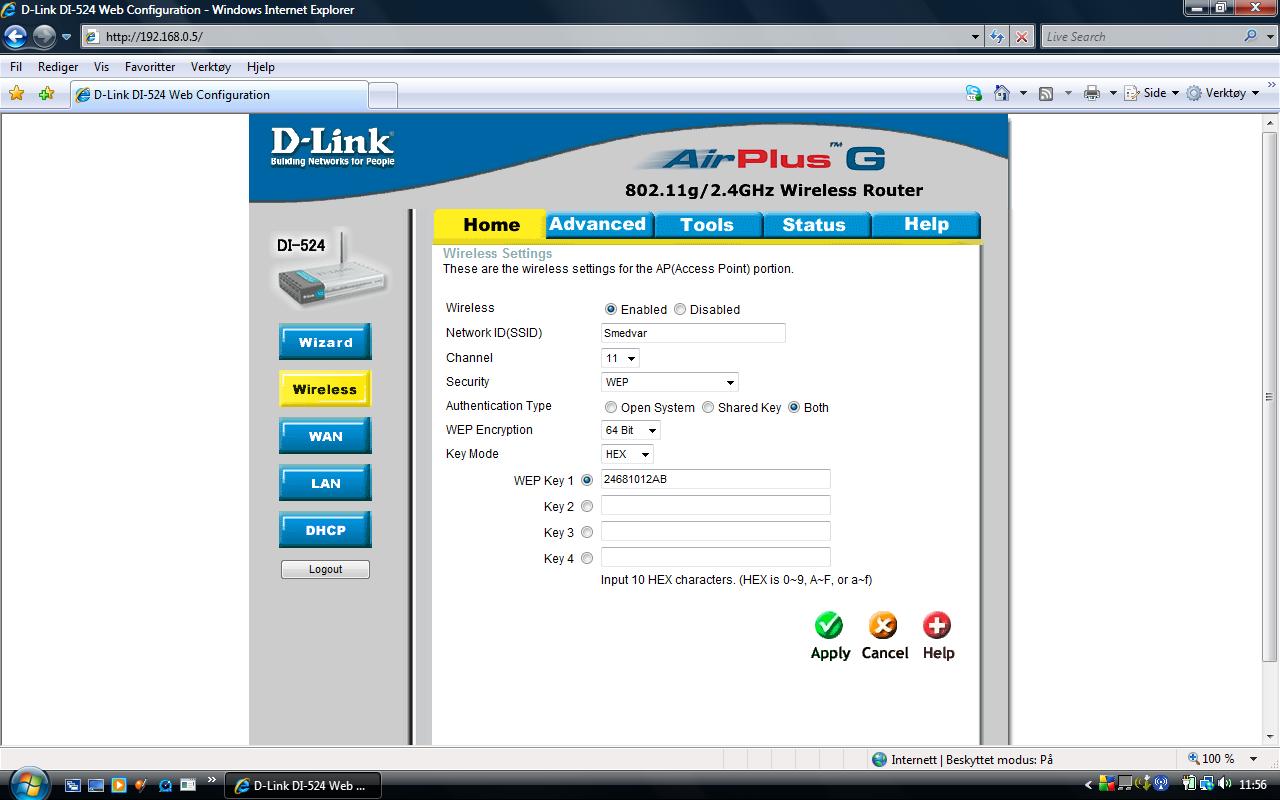Launch Windows Media Player from Quick Launch
Image resolution: width=1280 pixels, height=800 pixels.
(x=119, y=785)
